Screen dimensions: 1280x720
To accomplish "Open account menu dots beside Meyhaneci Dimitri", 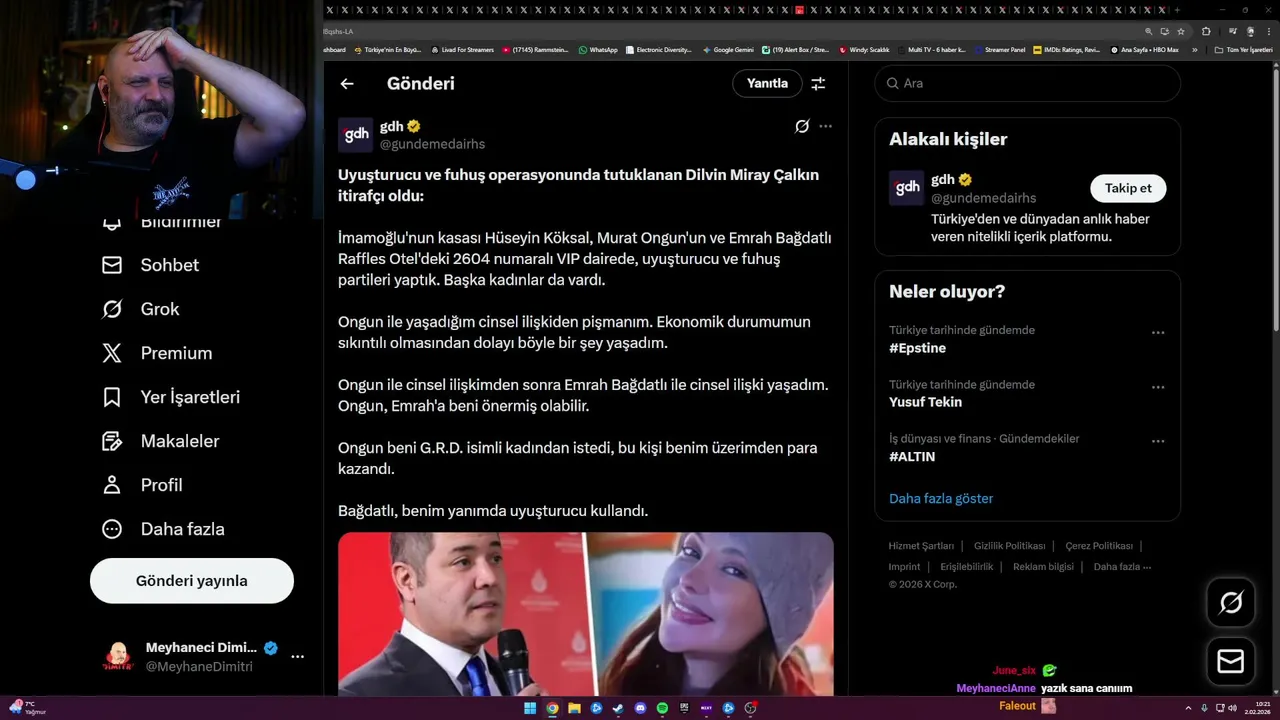I will (x=297, y=657).
